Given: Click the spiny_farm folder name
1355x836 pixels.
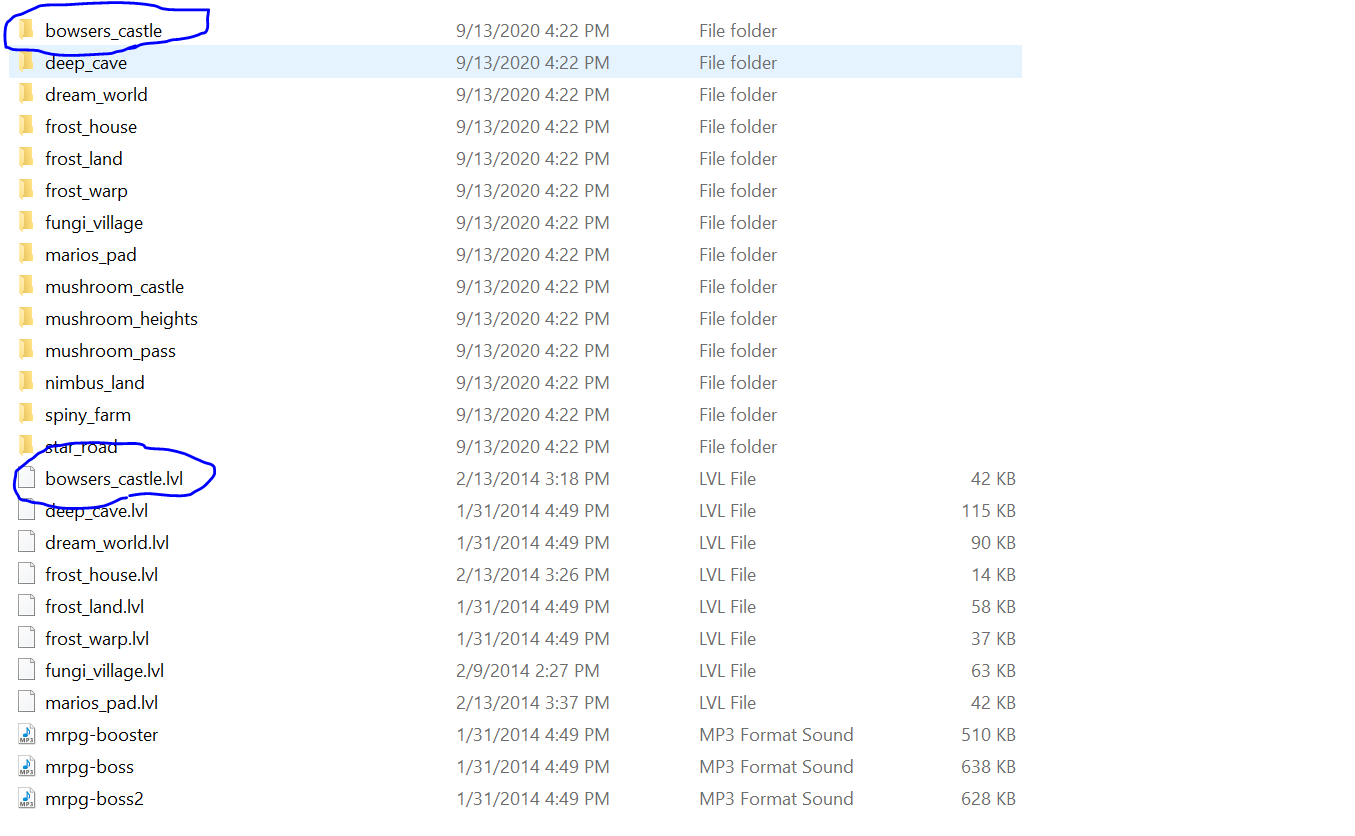Looking at the screenshot, I should 88,415.
